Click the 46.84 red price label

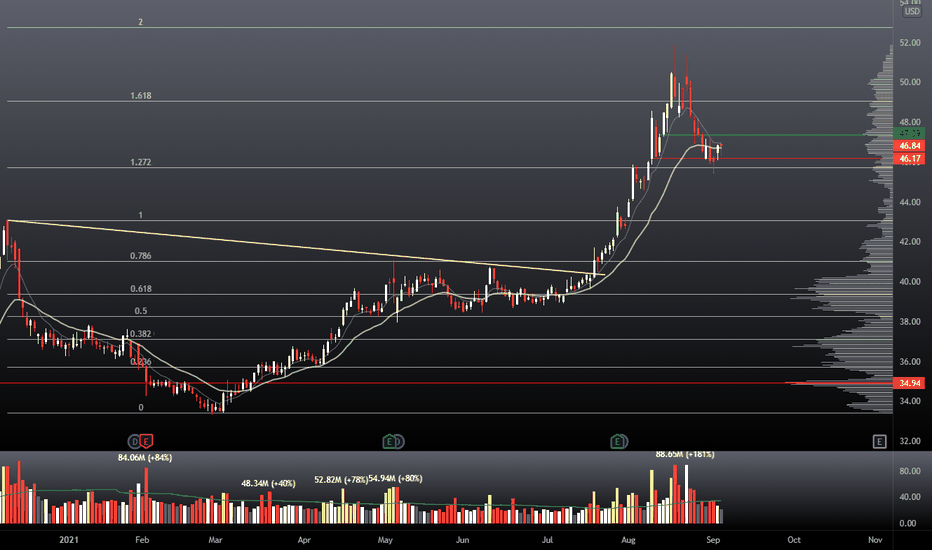909,146
